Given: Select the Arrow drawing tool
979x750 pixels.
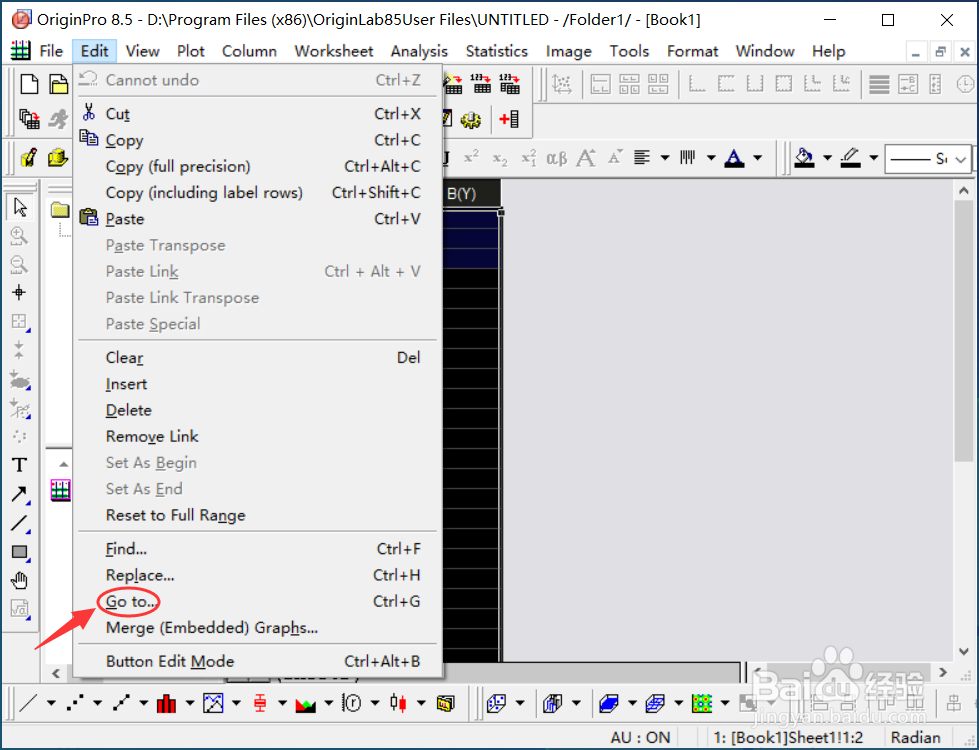Looking at the screenshot, I should click(x=19, y=494).
